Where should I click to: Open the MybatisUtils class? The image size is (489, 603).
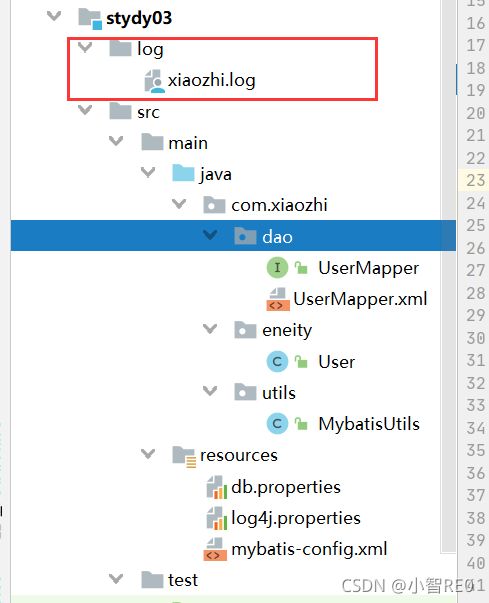[369, 424]
